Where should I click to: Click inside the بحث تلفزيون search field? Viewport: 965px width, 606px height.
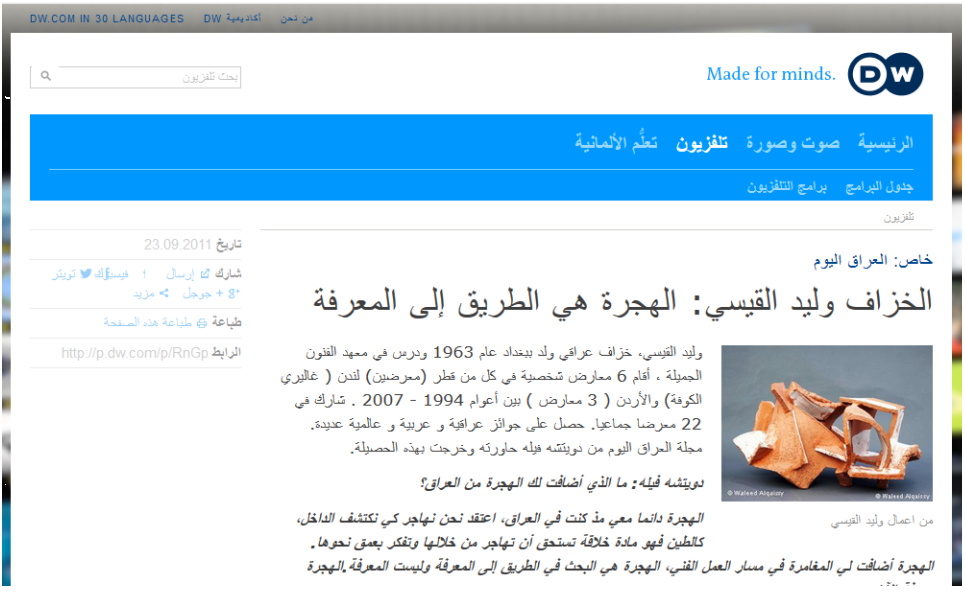[148, 77]
